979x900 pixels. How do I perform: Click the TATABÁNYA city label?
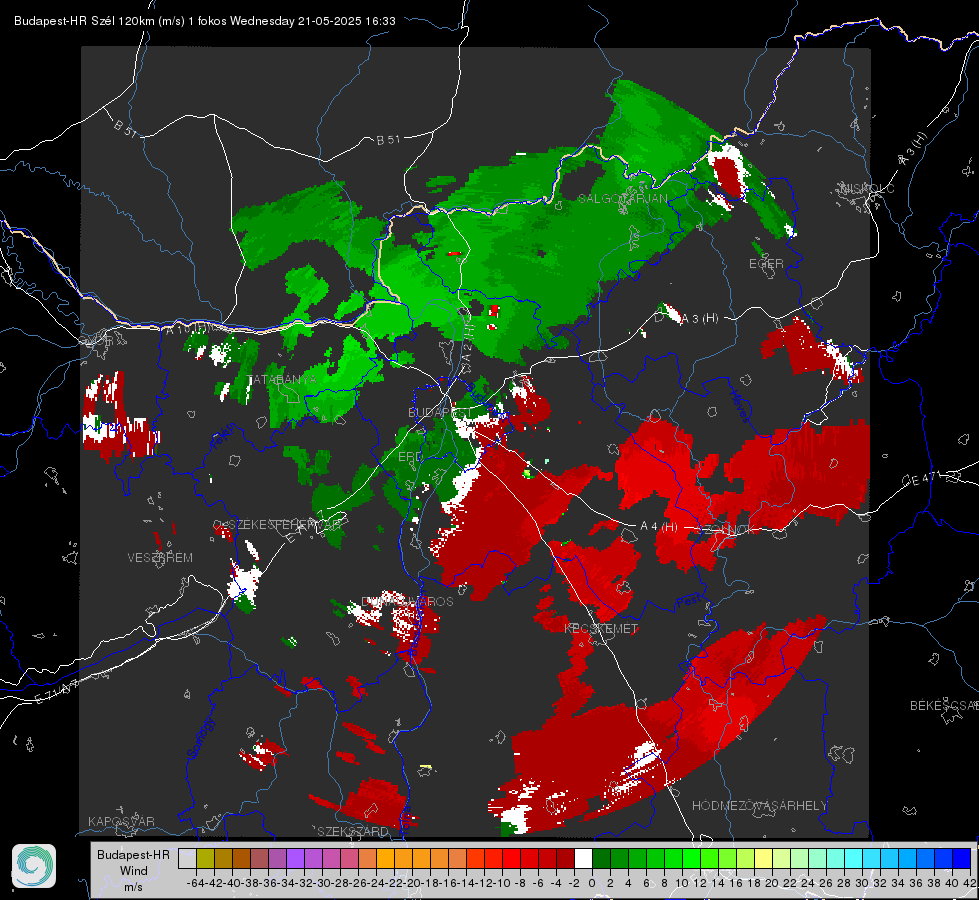point(282,380)
